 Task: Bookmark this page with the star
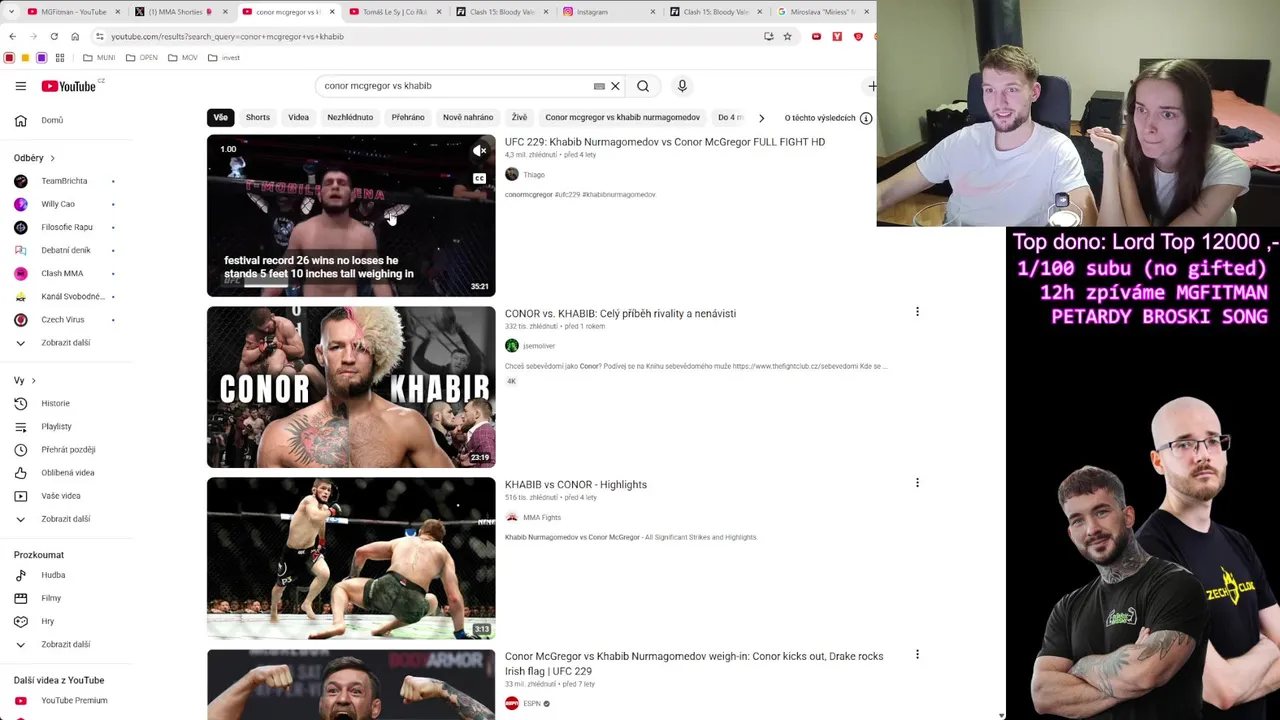(x=787, y=36)
